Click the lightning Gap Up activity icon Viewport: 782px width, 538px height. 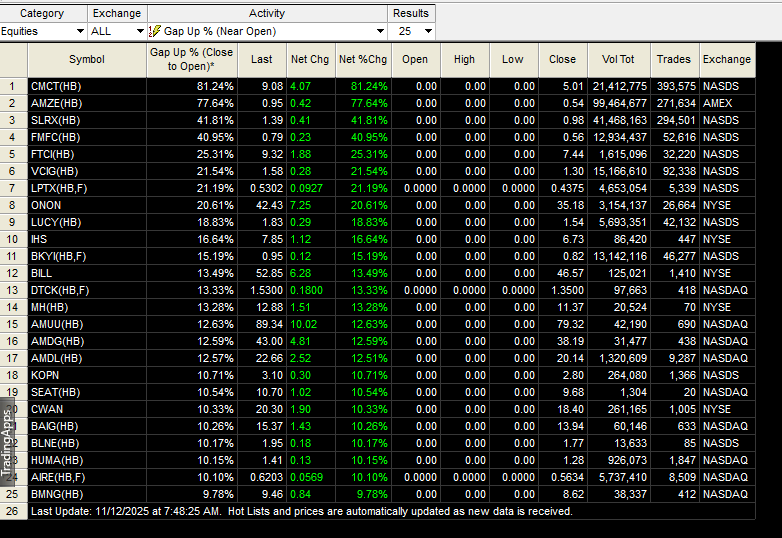[x=155, y=31]
